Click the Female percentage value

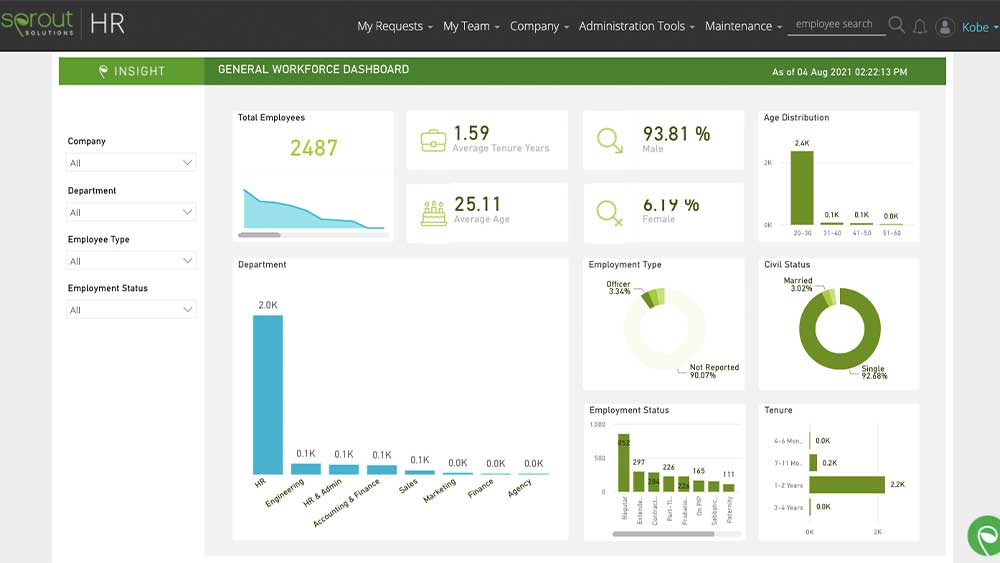point(671,205)
